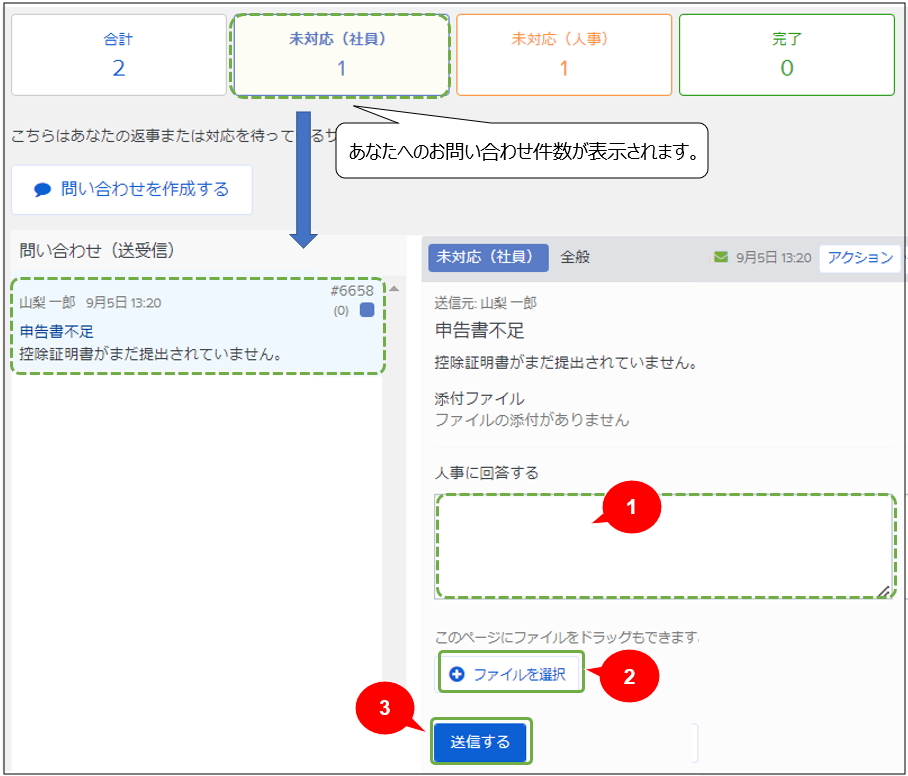
Task: Open the アクション dropdown menu
Action: click(859, 257)
